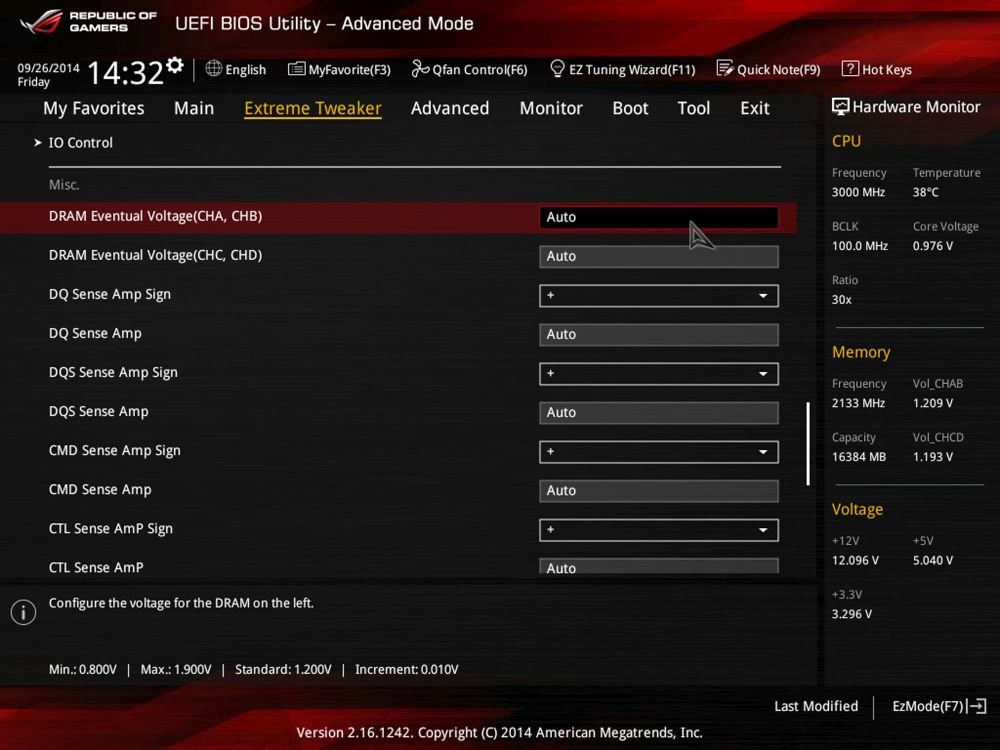Click the DQS Sense Amp Auto field
Image resolution: width=1000 pixels, height=750 pixels.
(x=658, y=413)
